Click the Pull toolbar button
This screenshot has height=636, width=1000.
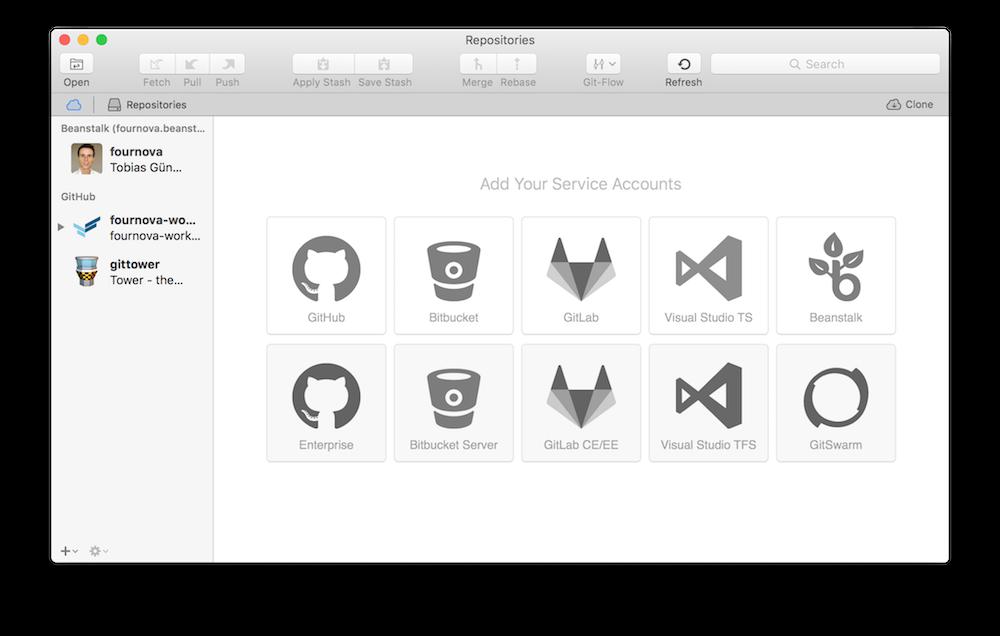tap(192, 64)
